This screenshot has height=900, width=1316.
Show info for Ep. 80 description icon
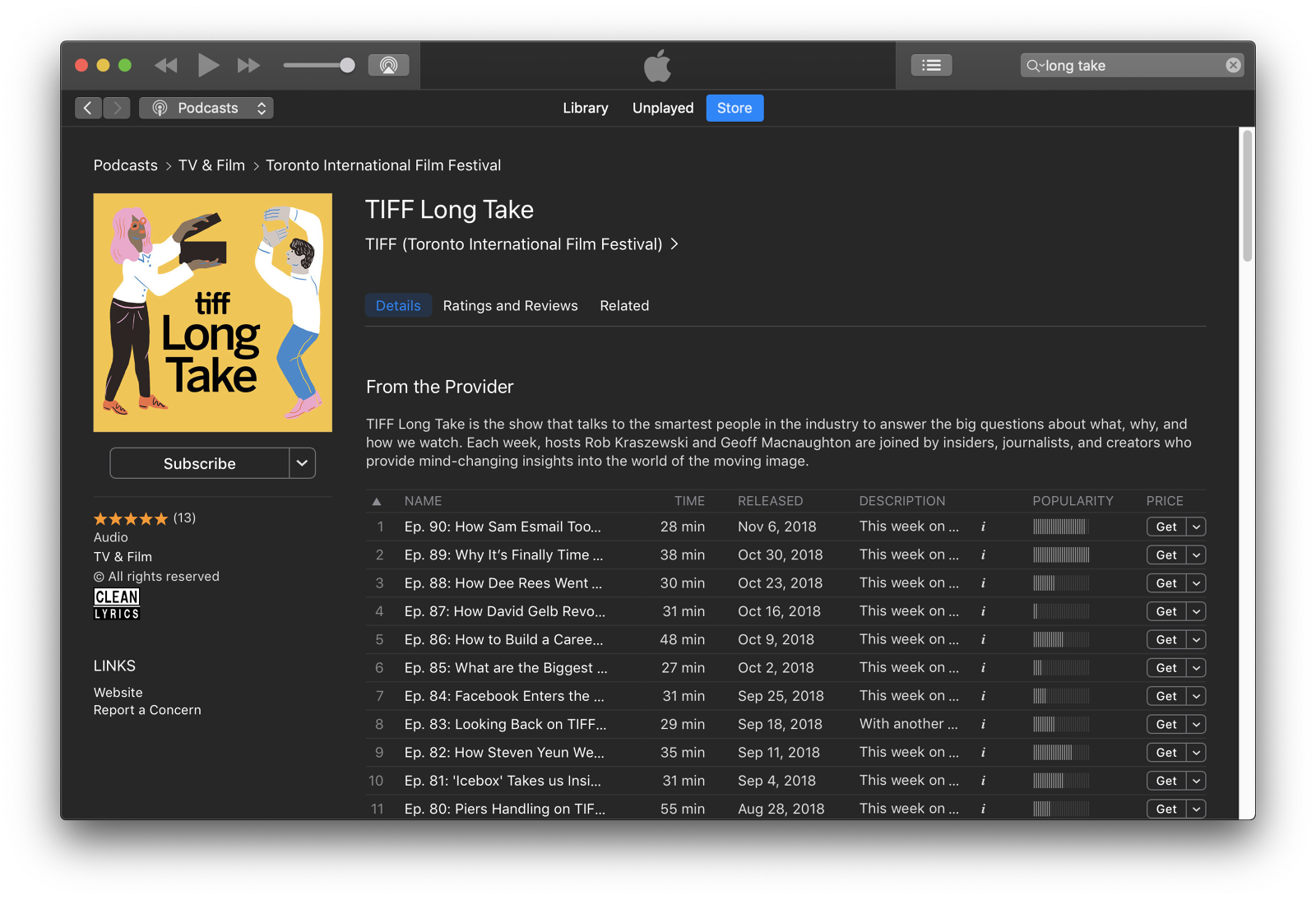983,810
